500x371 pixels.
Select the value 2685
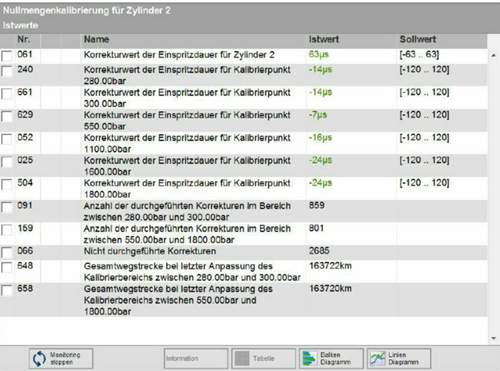pos(319,251)
